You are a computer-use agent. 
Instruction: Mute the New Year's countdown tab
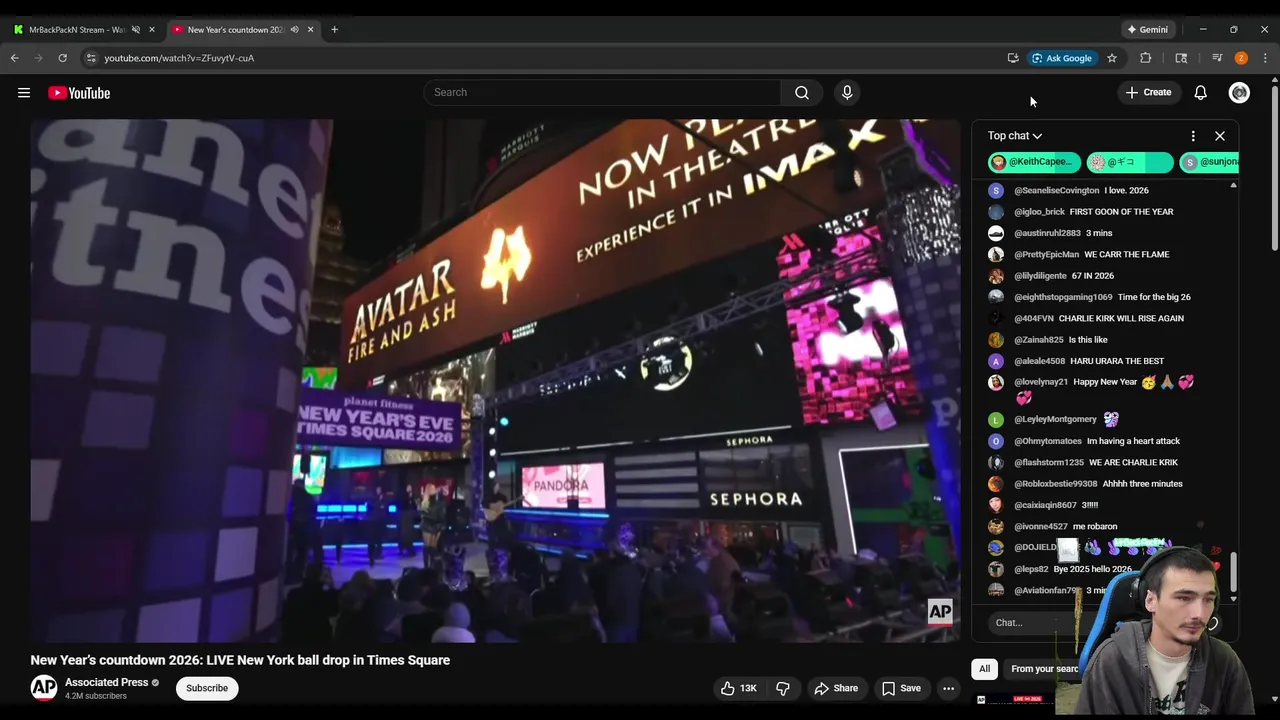[294, 29]
